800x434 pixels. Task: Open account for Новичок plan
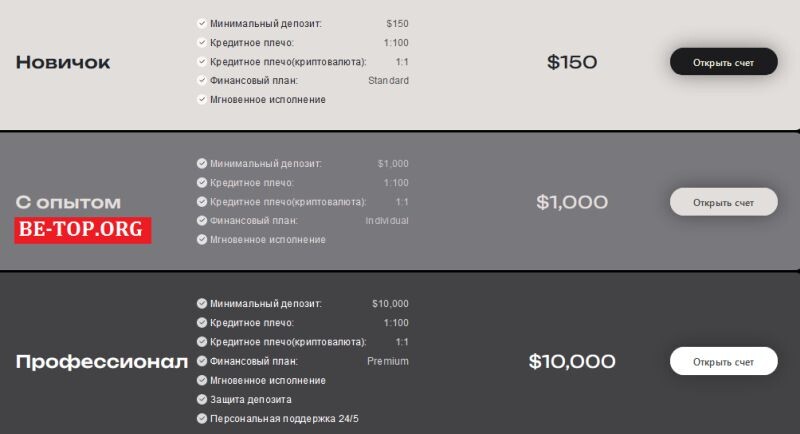[723, 62]
